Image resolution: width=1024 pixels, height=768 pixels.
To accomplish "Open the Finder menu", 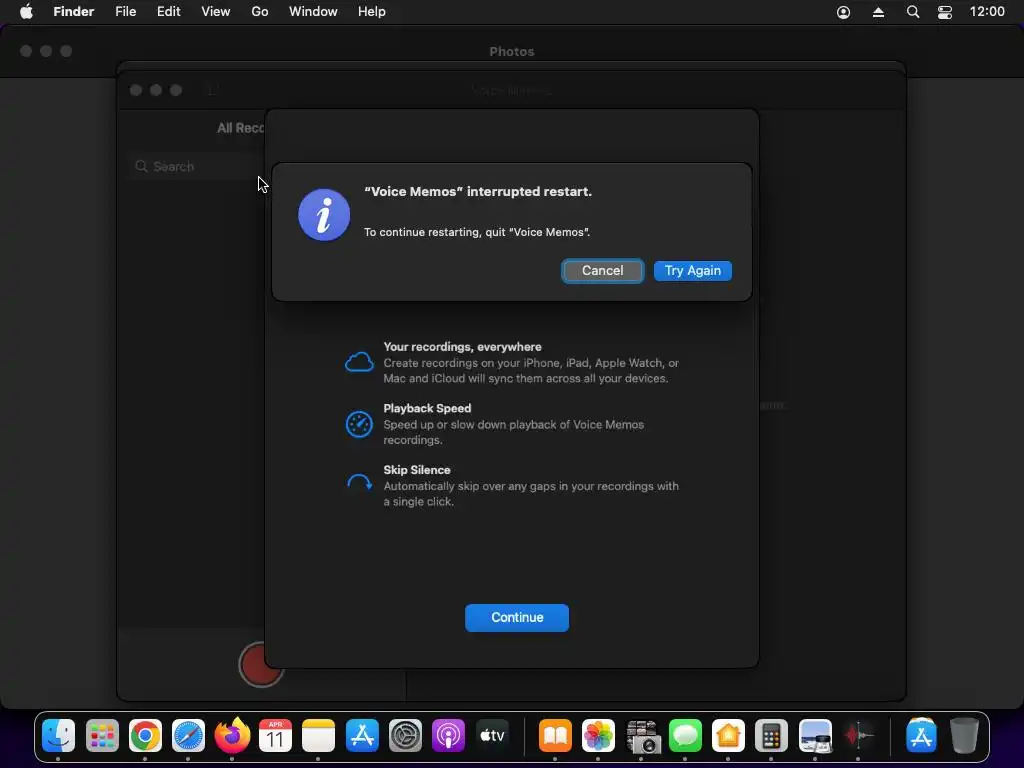I will coord(74,12).
